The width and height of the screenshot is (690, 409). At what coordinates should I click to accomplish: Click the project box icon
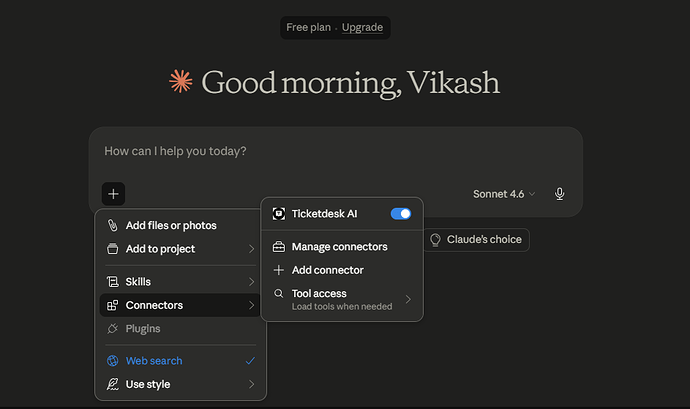(x=113, y=249)
